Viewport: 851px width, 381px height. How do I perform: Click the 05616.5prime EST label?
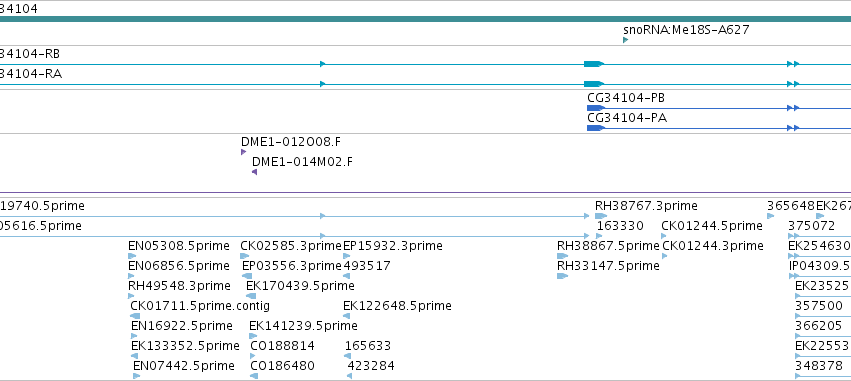click(x=41, y=226)
